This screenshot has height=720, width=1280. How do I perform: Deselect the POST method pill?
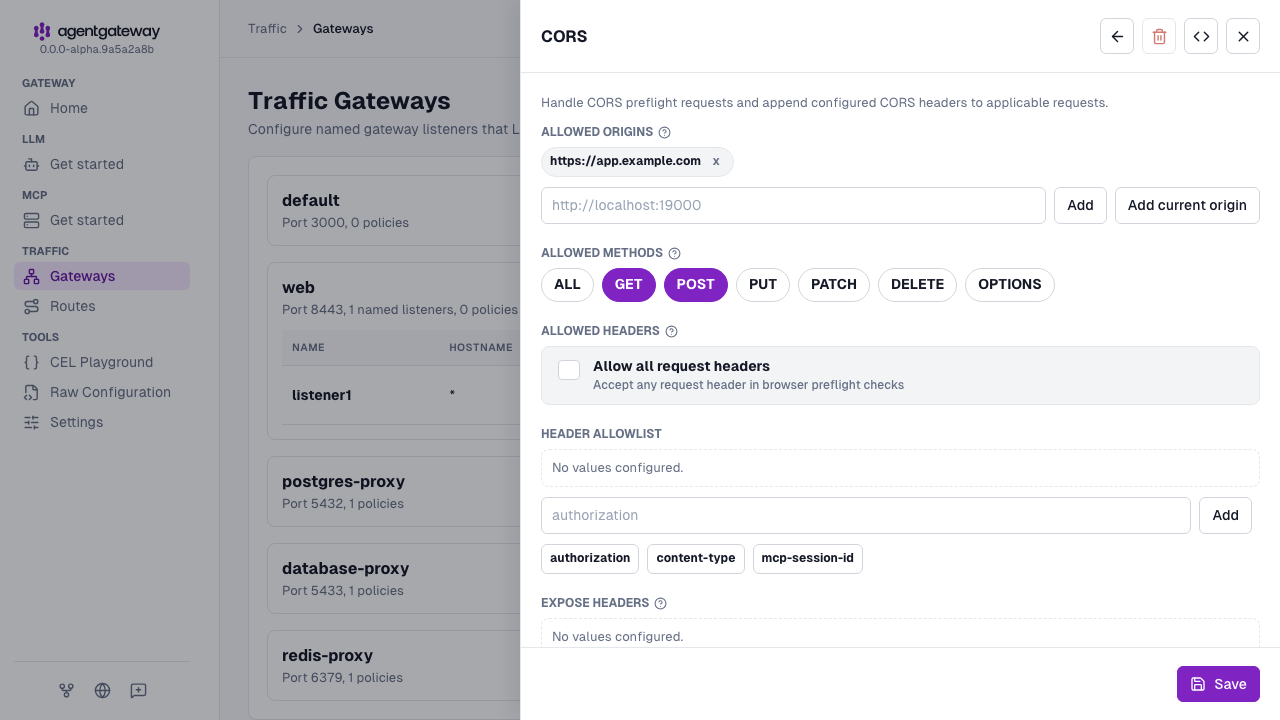coord(696,285)
